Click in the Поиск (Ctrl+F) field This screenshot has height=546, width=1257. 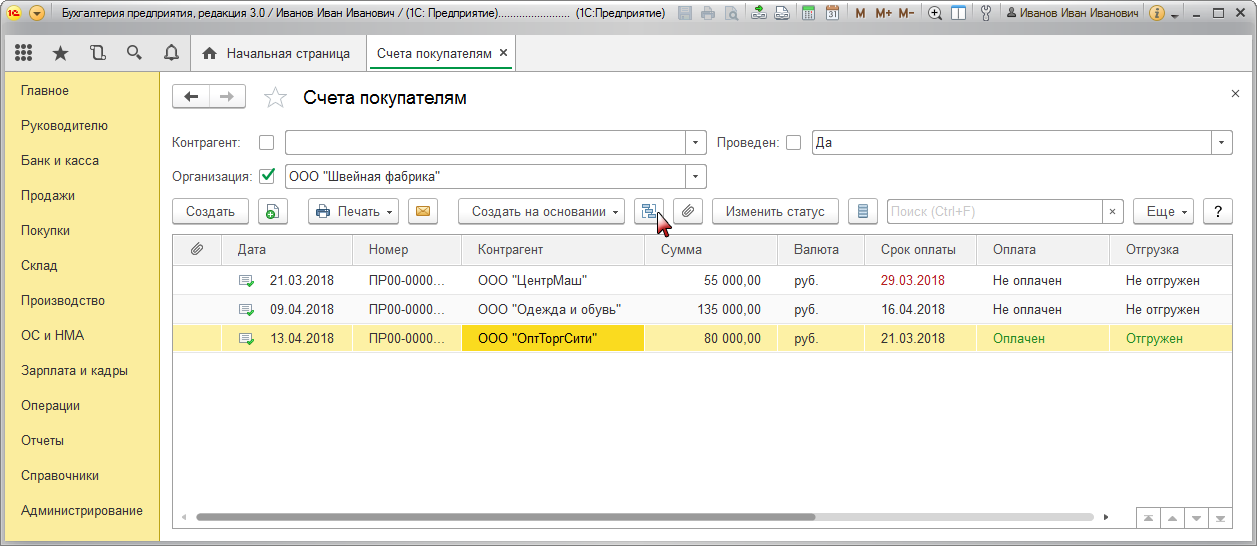click(x=994, y=211)
